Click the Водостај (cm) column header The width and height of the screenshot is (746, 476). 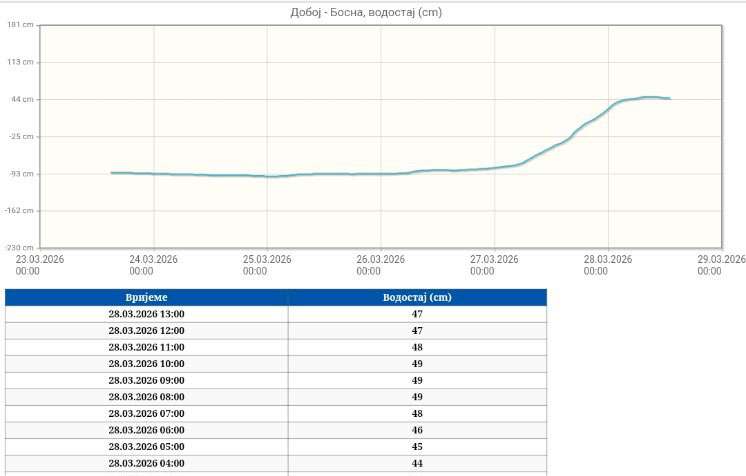pos(417,298)
